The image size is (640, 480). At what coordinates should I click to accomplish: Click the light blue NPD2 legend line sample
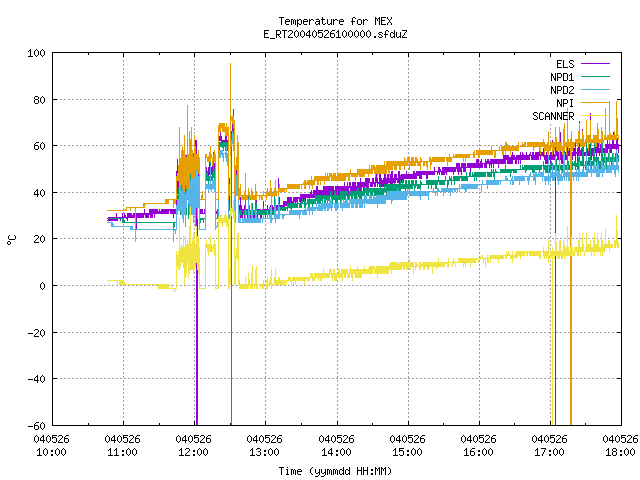click(595, 89)
